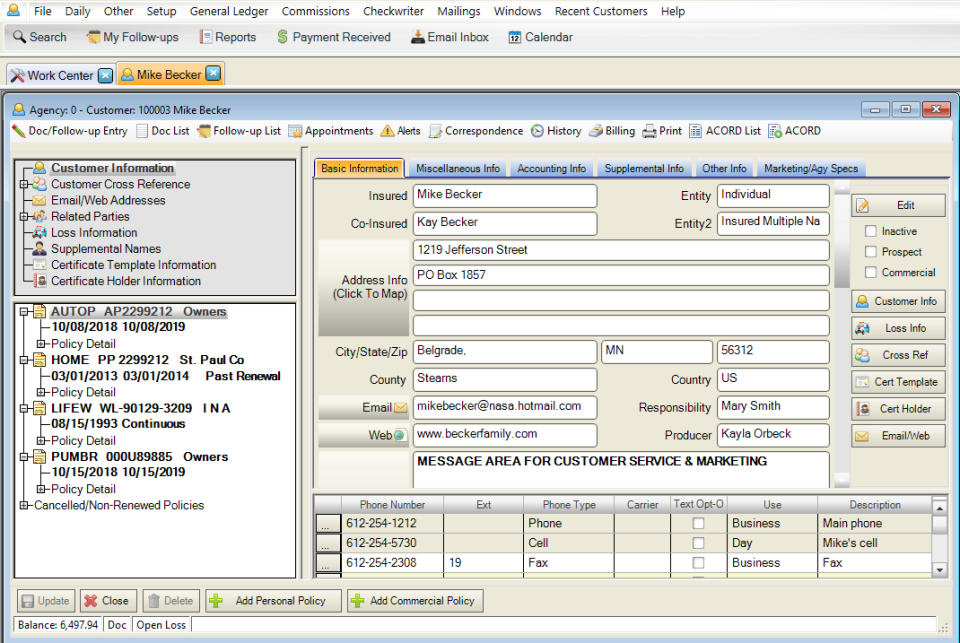
Task: Switch to the Accounting Info tab
Action: coord(551,168)
